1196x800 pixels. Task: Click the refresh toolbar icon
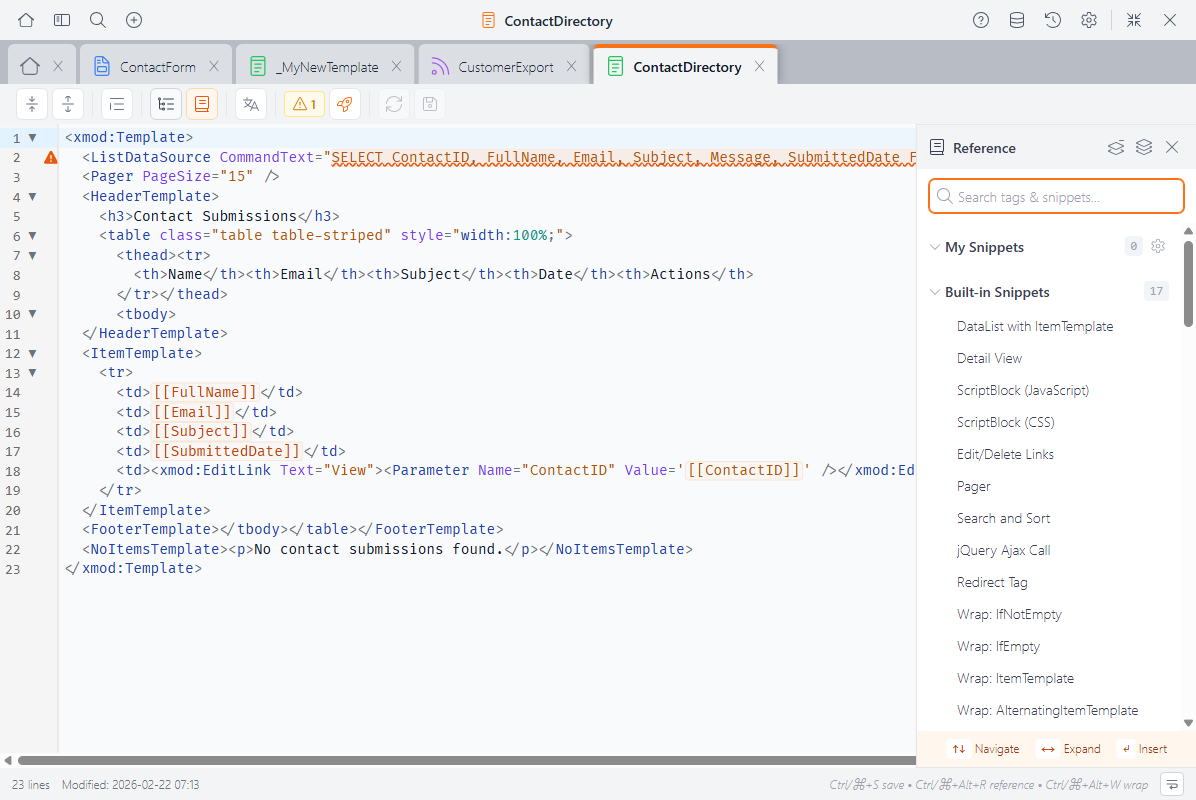tap(394, 104)
